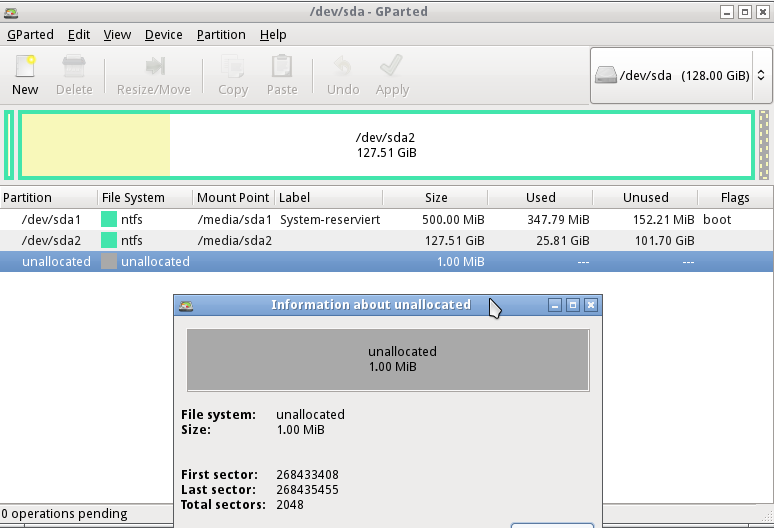Open the Device menu
Image resolution: width=774 pixels, height=528 pixels.
click(x=163, y=35)
